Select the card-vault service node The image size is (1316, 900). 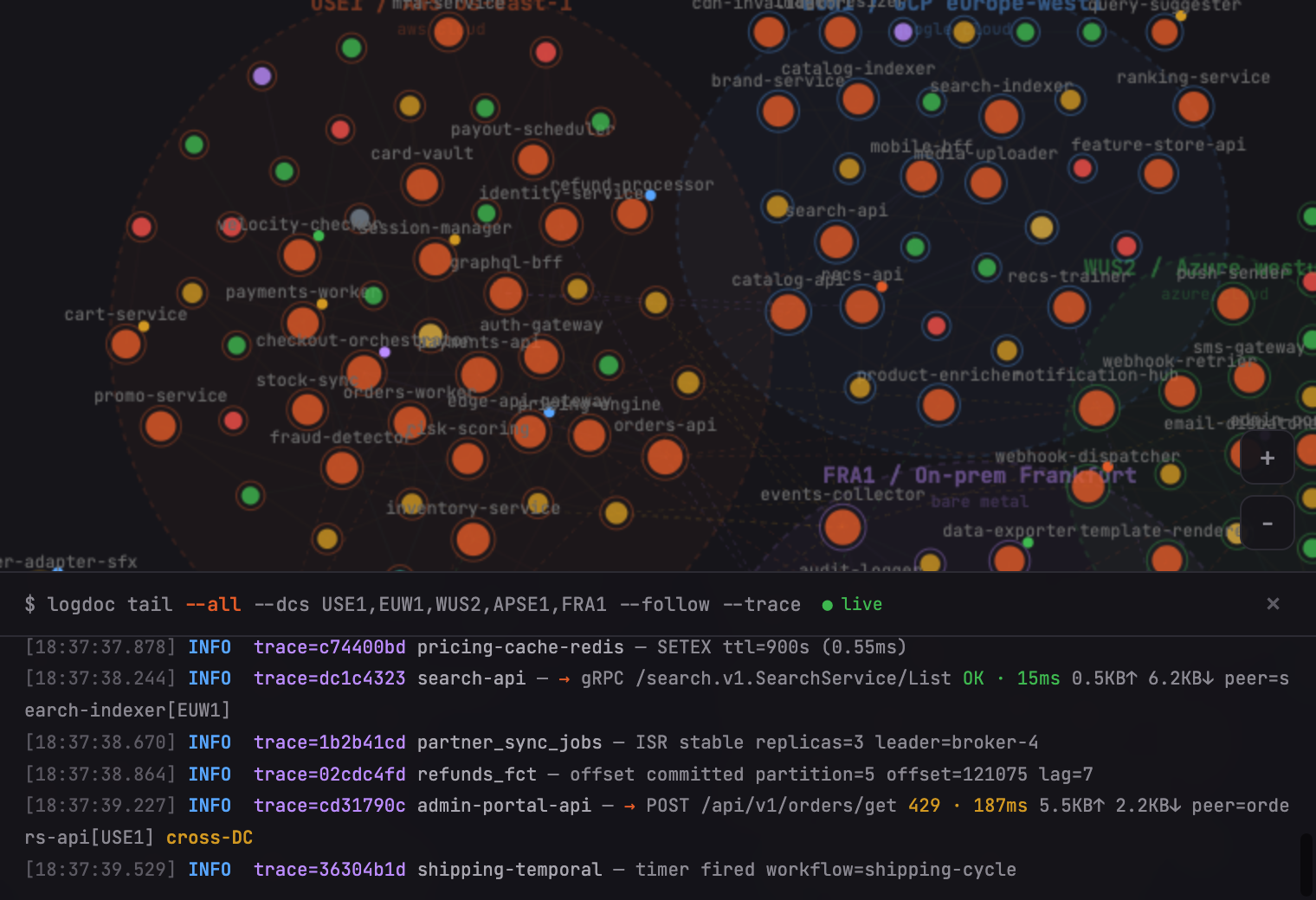[422, 184]
